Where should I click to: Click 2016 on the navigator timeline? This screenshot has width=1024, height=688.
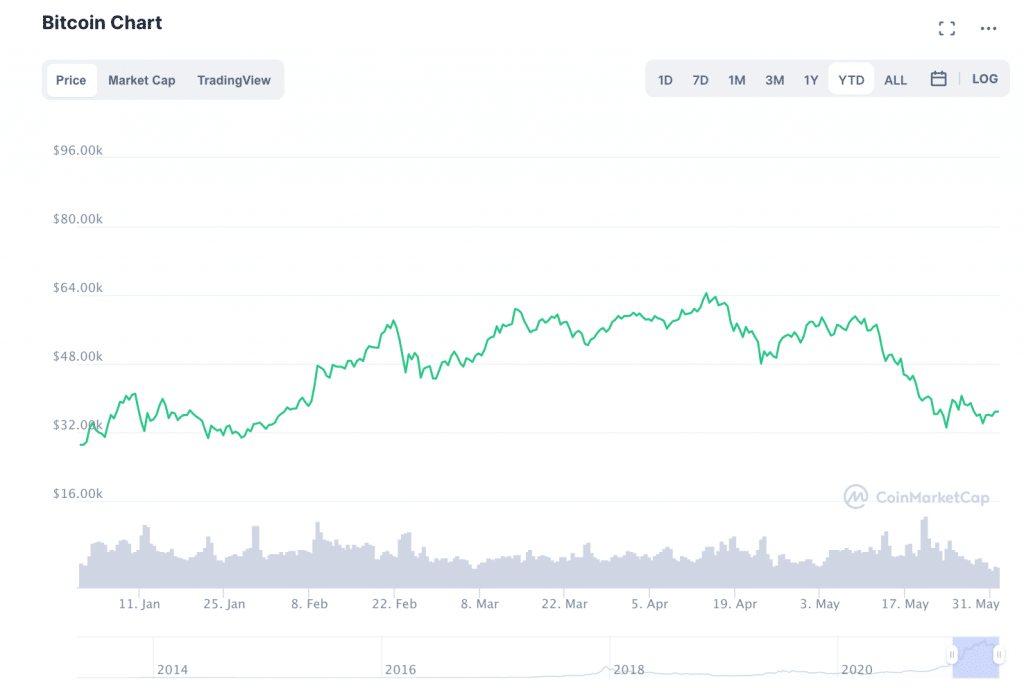(x=400, y=669)
